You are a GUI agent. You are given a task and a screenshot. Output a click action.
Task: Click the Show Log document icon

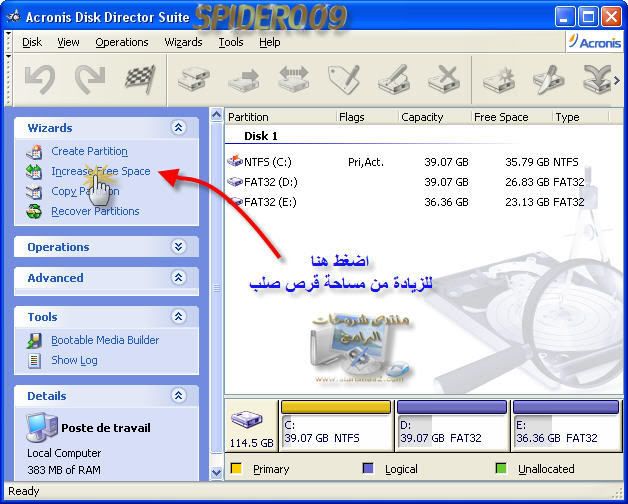coord(34,361)
